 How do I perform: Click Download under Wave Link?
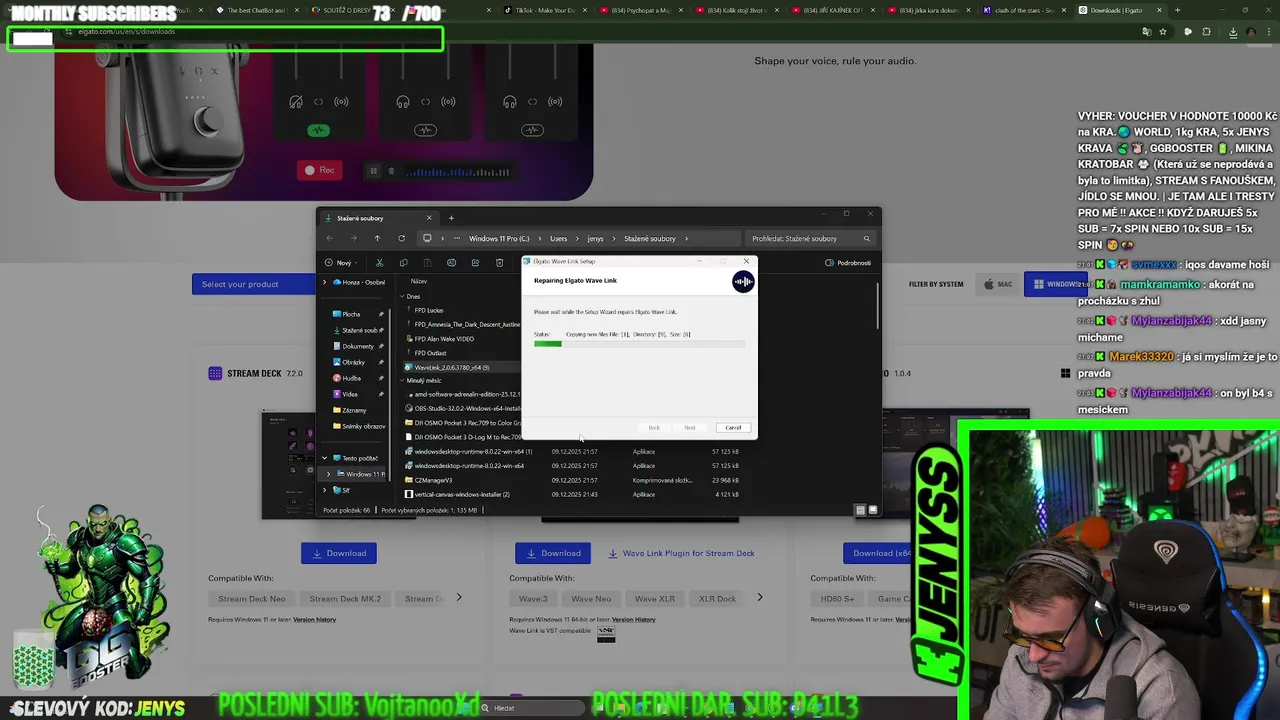click(x=552, y=553)
